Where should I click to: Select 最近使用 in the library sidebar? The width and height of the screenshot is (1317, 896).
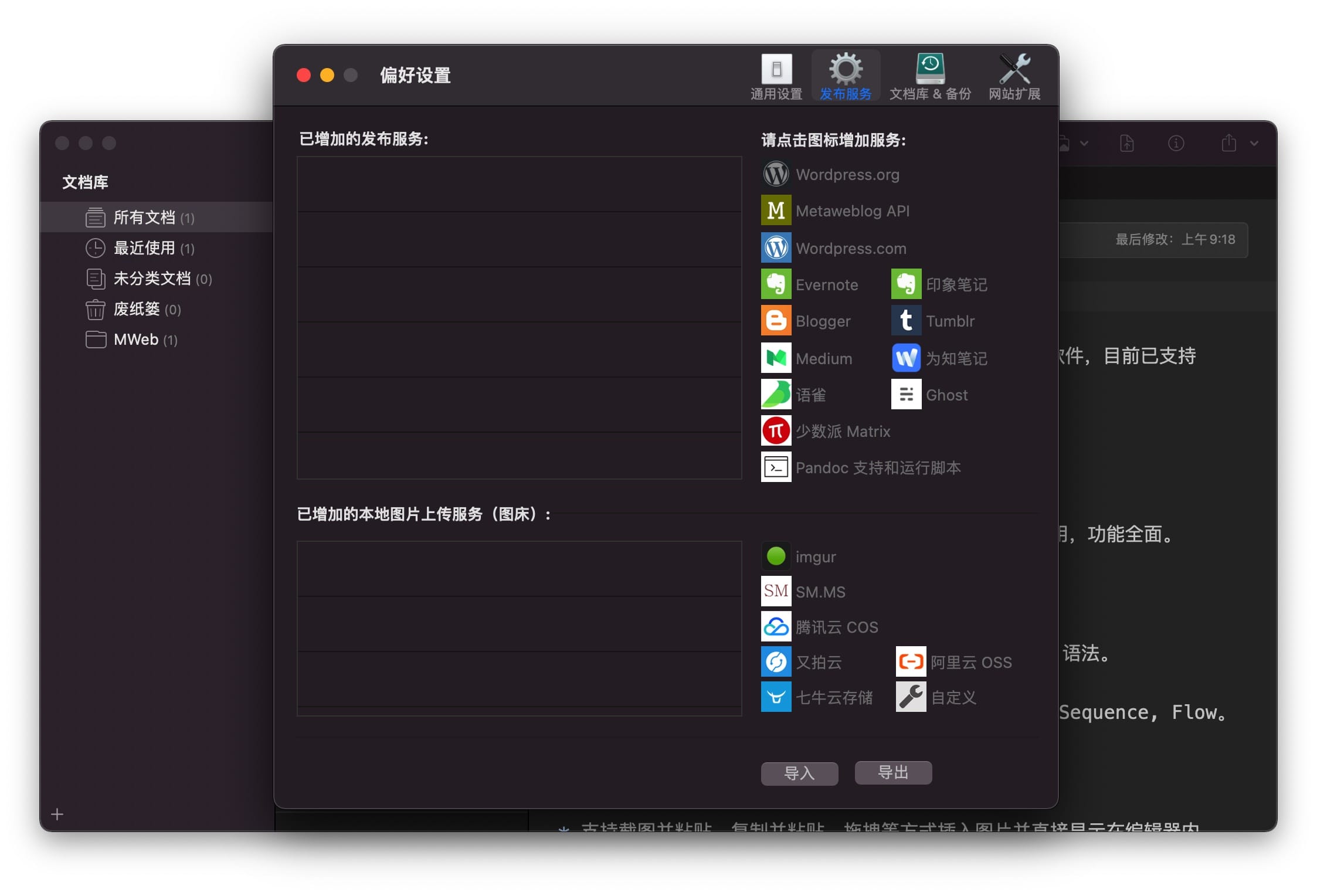pyautogui.click(x=157, y=247)
